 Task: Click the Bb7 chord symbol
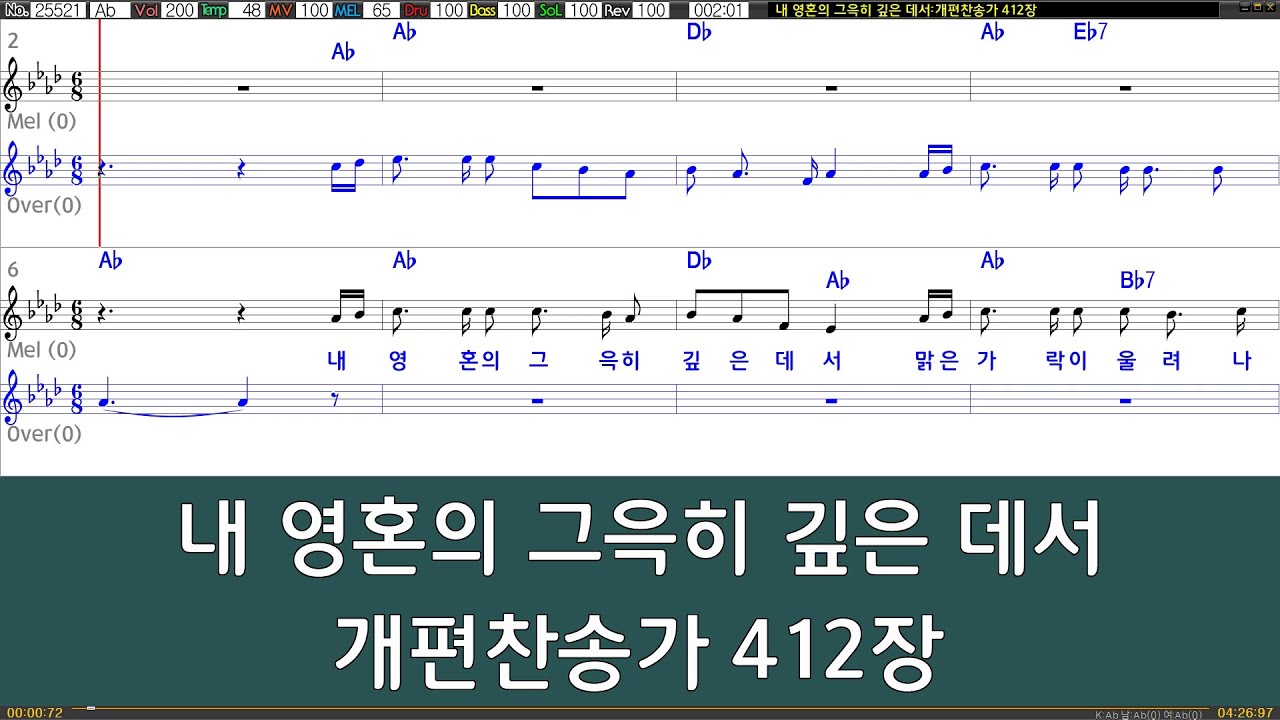pyautogui.click(x=1137, y=281)
